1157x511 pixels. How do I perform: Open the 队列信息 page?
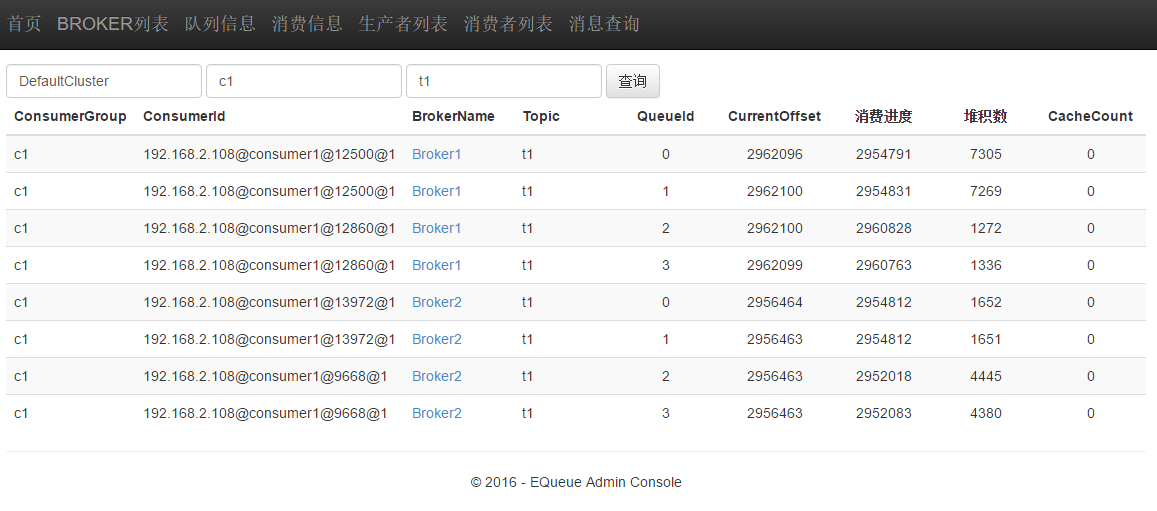tap(220, 24)
